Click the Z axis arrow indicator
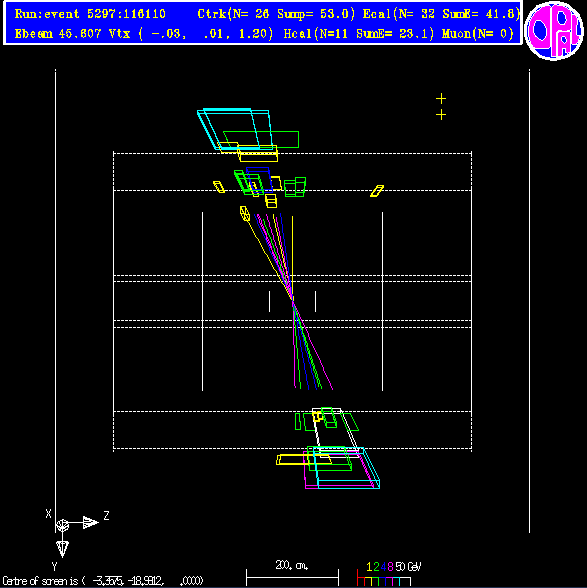This screenshot has width=587, height=588. tap(85, 522)
